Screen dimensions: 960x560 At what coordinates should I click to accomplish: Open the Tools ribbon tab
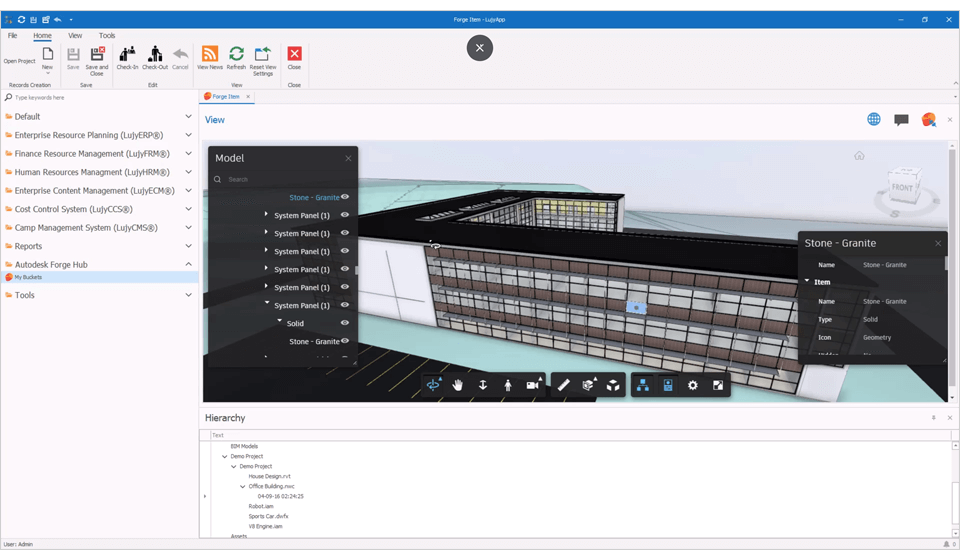click(x=107, y=35)
